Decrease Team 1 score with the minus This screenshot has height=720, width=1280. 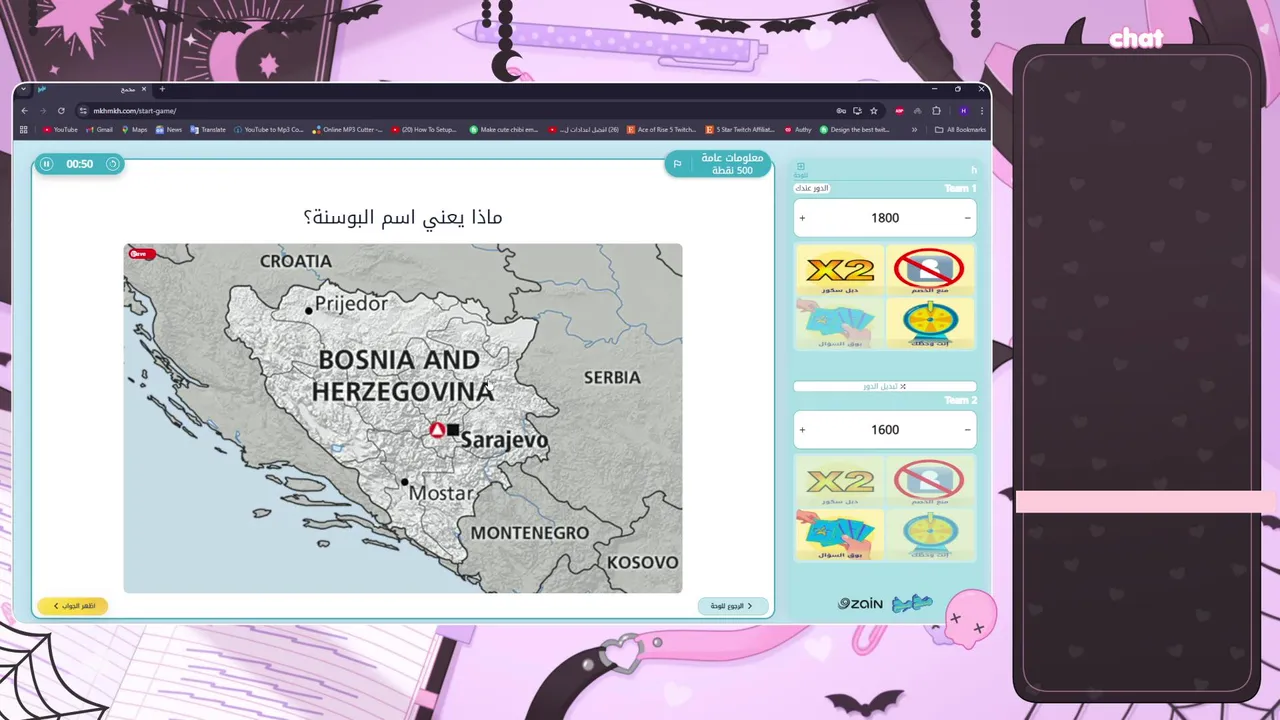pos(968,218)
